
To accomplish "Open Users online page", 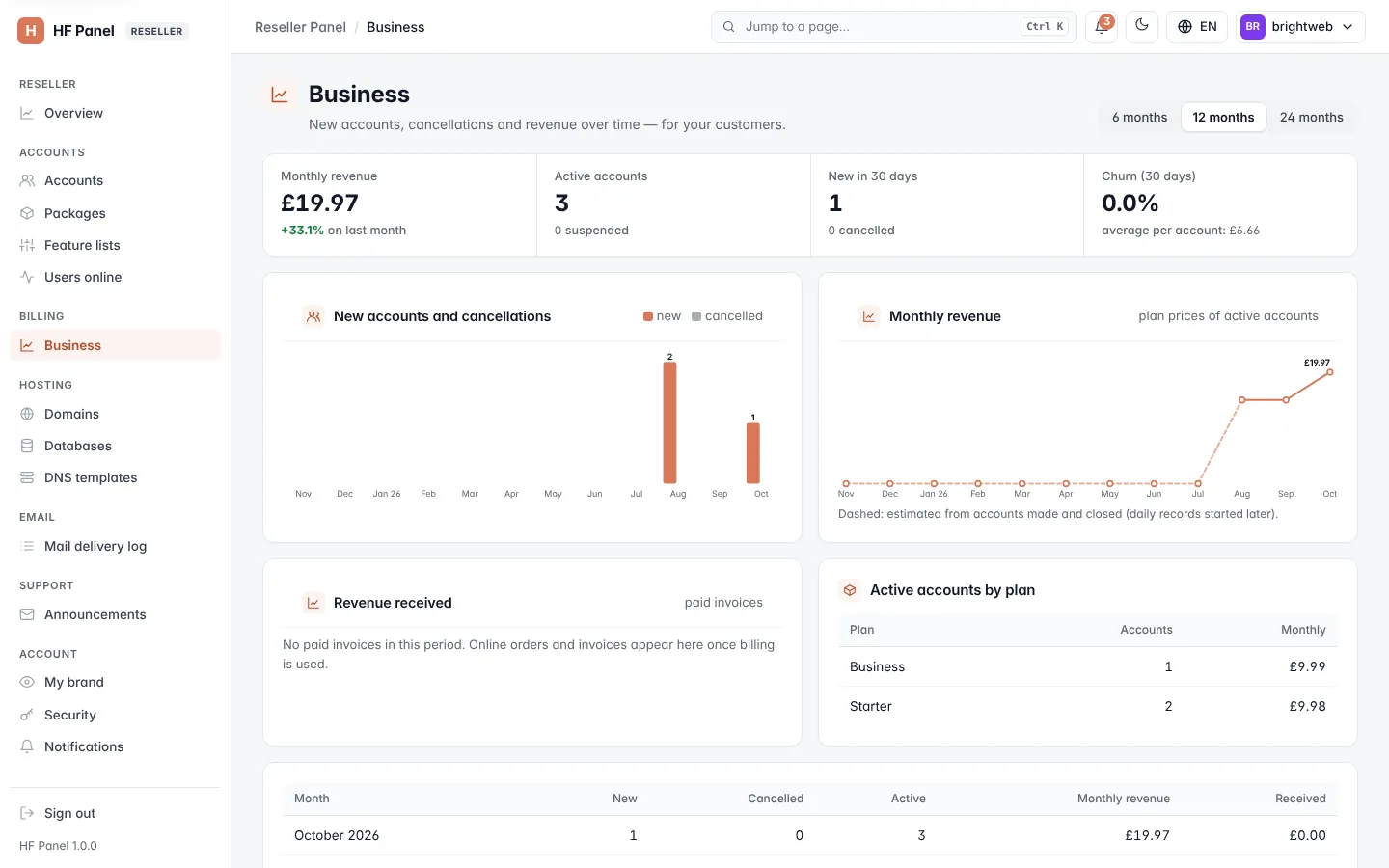I will click(115, 277).
